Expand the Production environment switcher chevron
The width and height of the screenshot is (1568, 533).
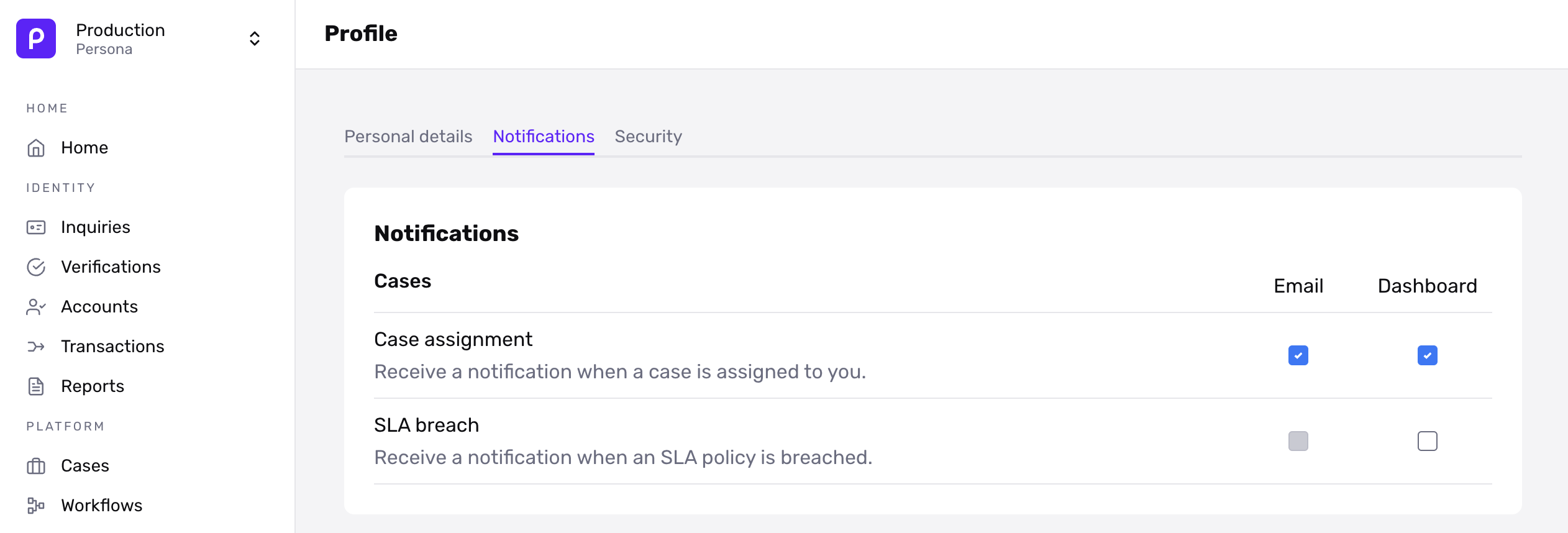[254, 39]
